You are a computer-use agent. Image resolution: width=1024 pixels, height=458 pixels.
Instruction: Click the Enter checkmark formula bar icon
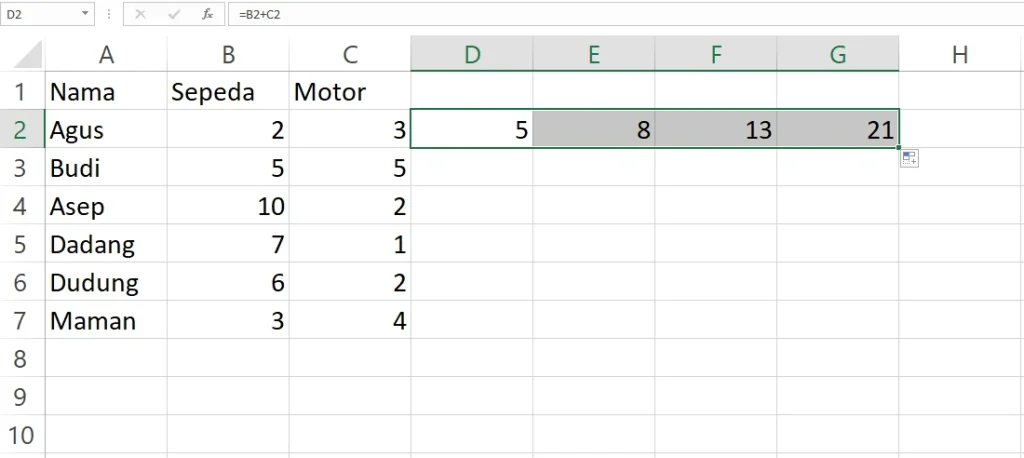tap(174, 14)
